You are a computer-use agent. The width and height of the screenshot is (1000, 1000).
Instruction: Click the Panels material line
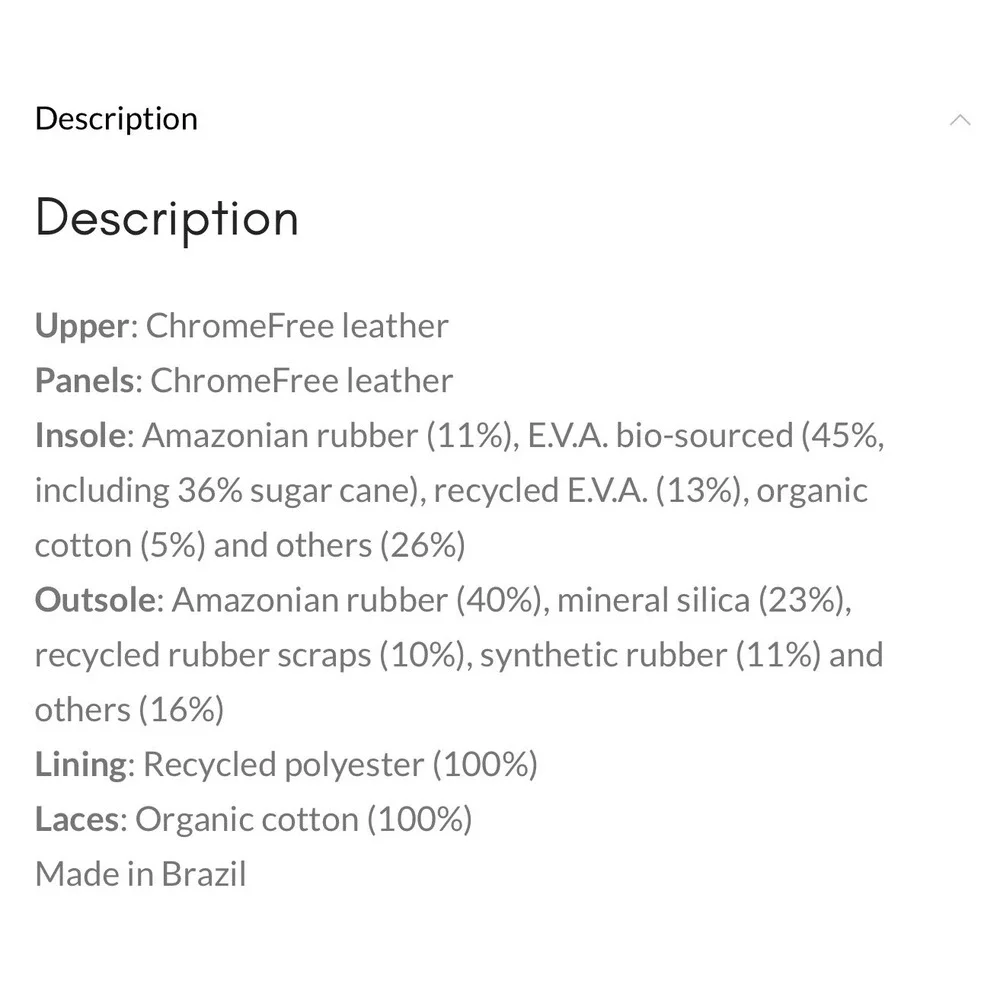pyautogui.click(x=243, y=379)
